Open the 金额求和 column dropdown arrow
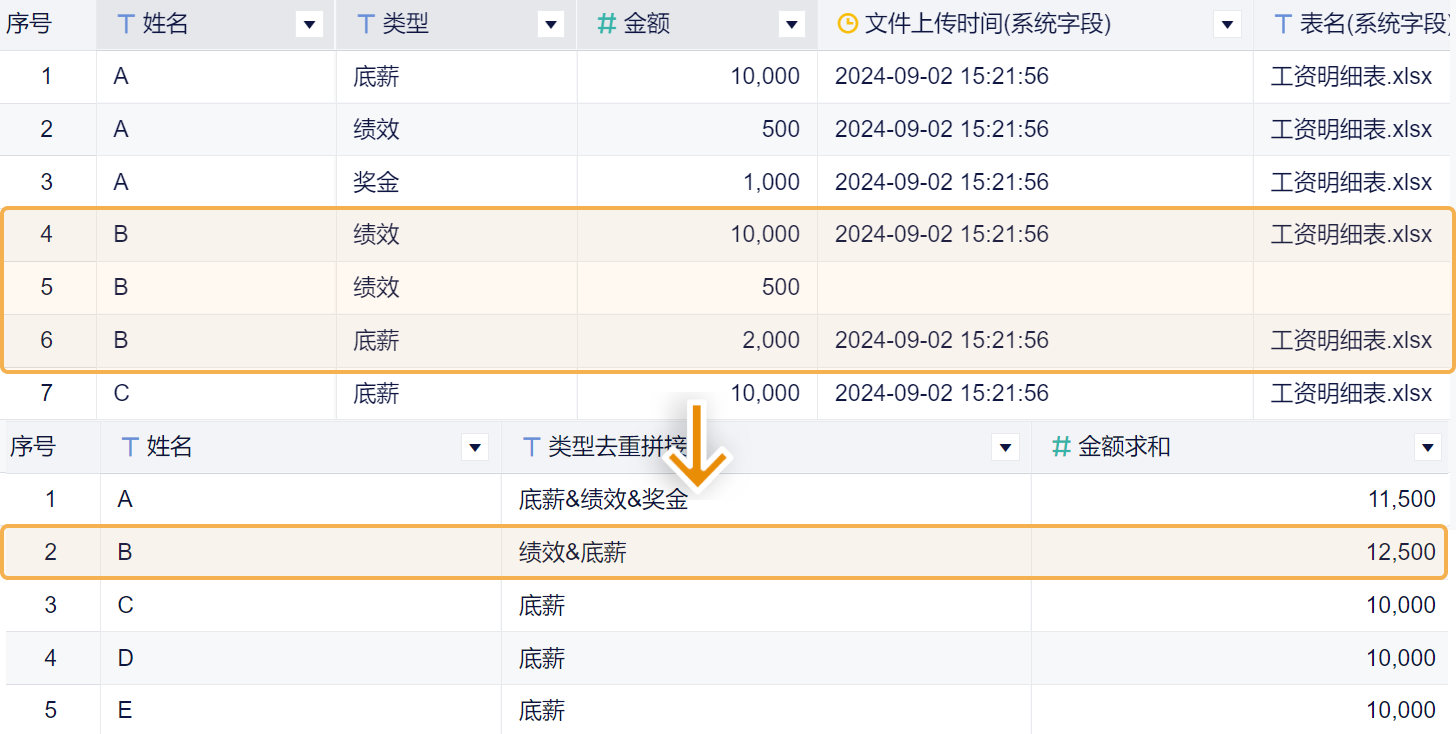This screenshot has height=734, width=1456. pos(1428,448)
